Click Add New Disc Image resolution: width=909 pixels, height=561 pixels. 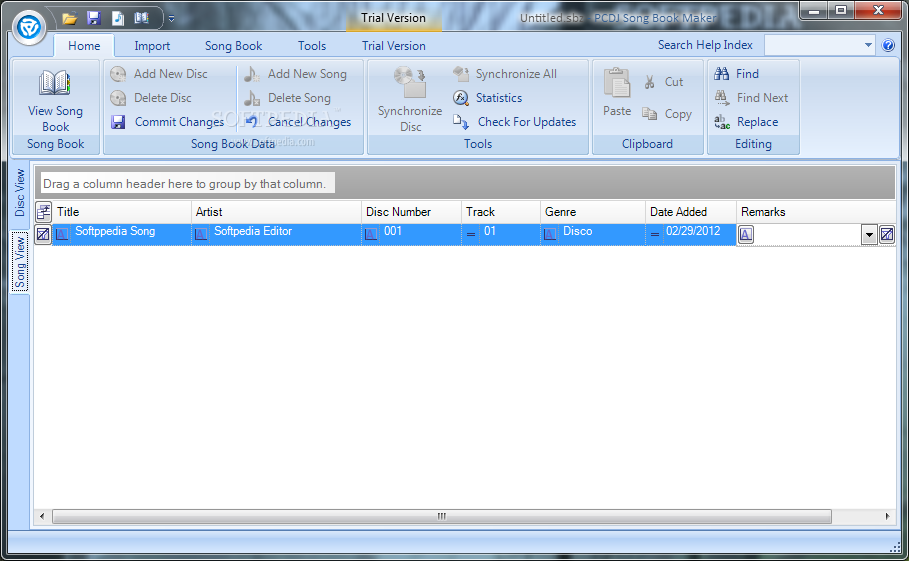pos(159,74)
